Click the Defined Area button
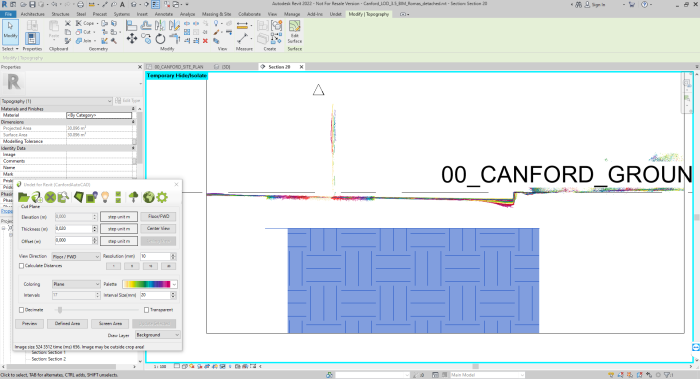The image size is (700, 379). click(67, 323)
